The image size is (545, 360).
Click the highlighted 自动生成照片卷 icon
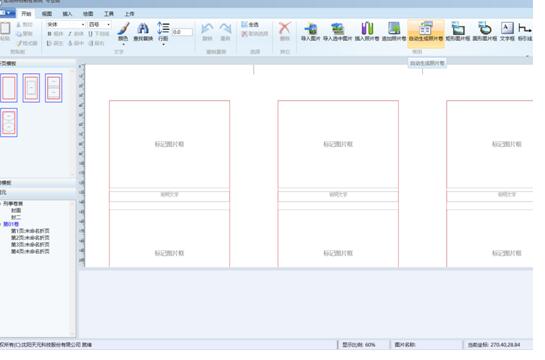[426, 32]
